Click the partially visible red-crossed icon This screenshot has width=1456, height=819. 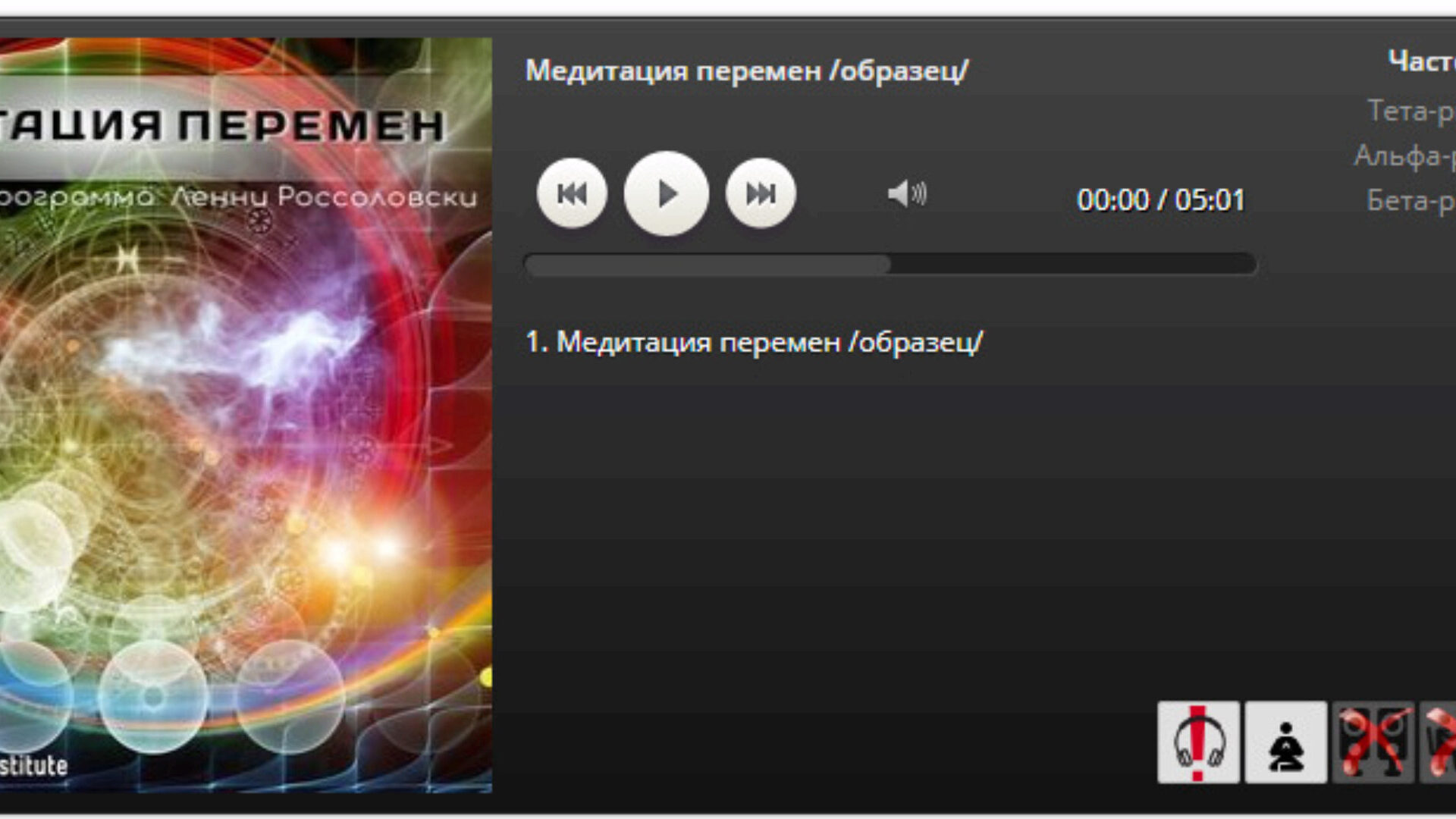pyautogui.click(x=1439, y=742)
